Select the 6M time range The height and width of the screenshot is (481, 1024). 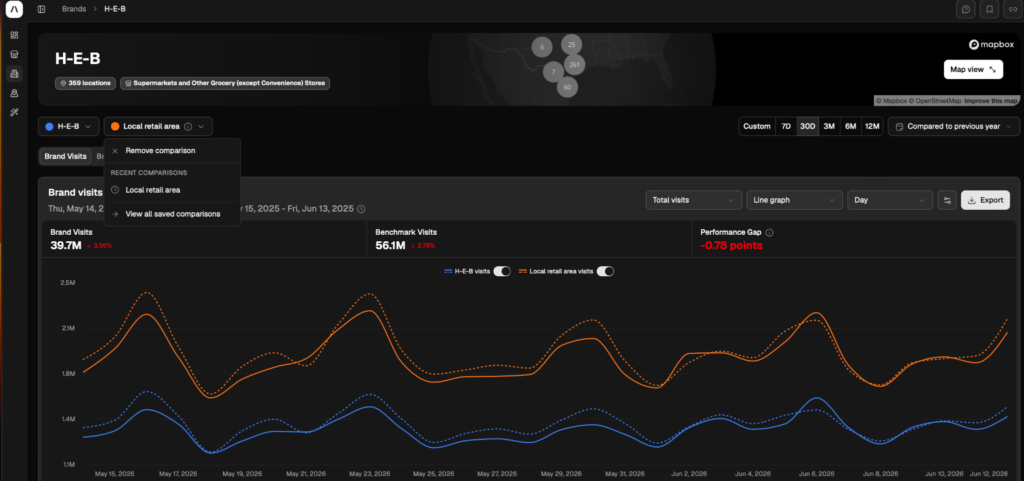(x=850, y=127)
